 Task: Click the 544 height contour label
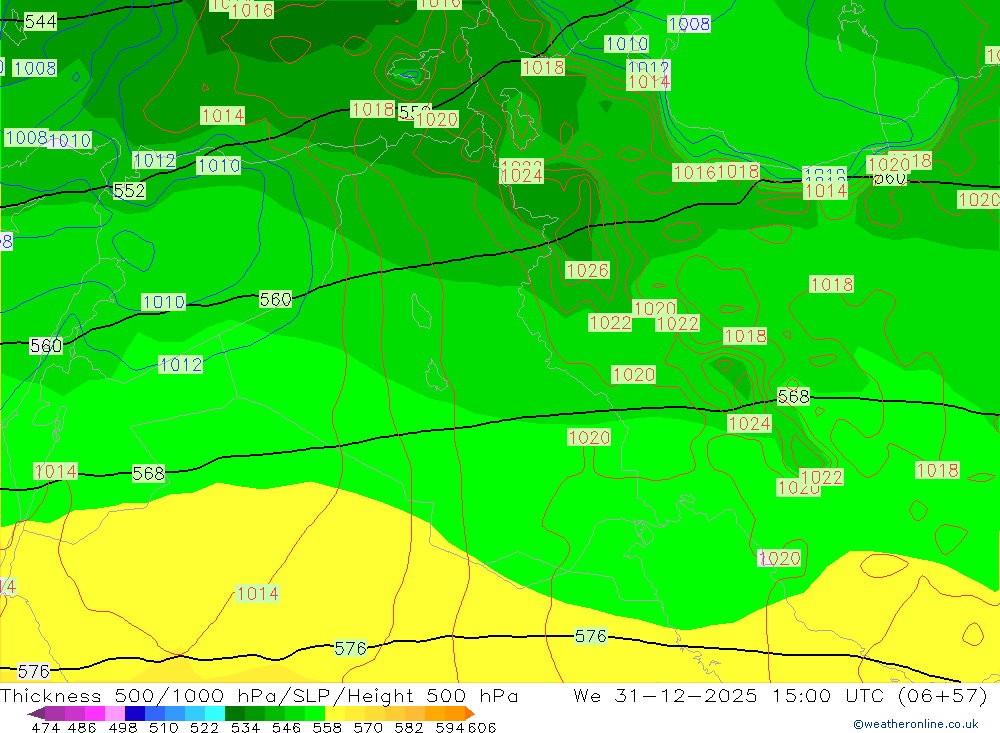tap(40, 22)
